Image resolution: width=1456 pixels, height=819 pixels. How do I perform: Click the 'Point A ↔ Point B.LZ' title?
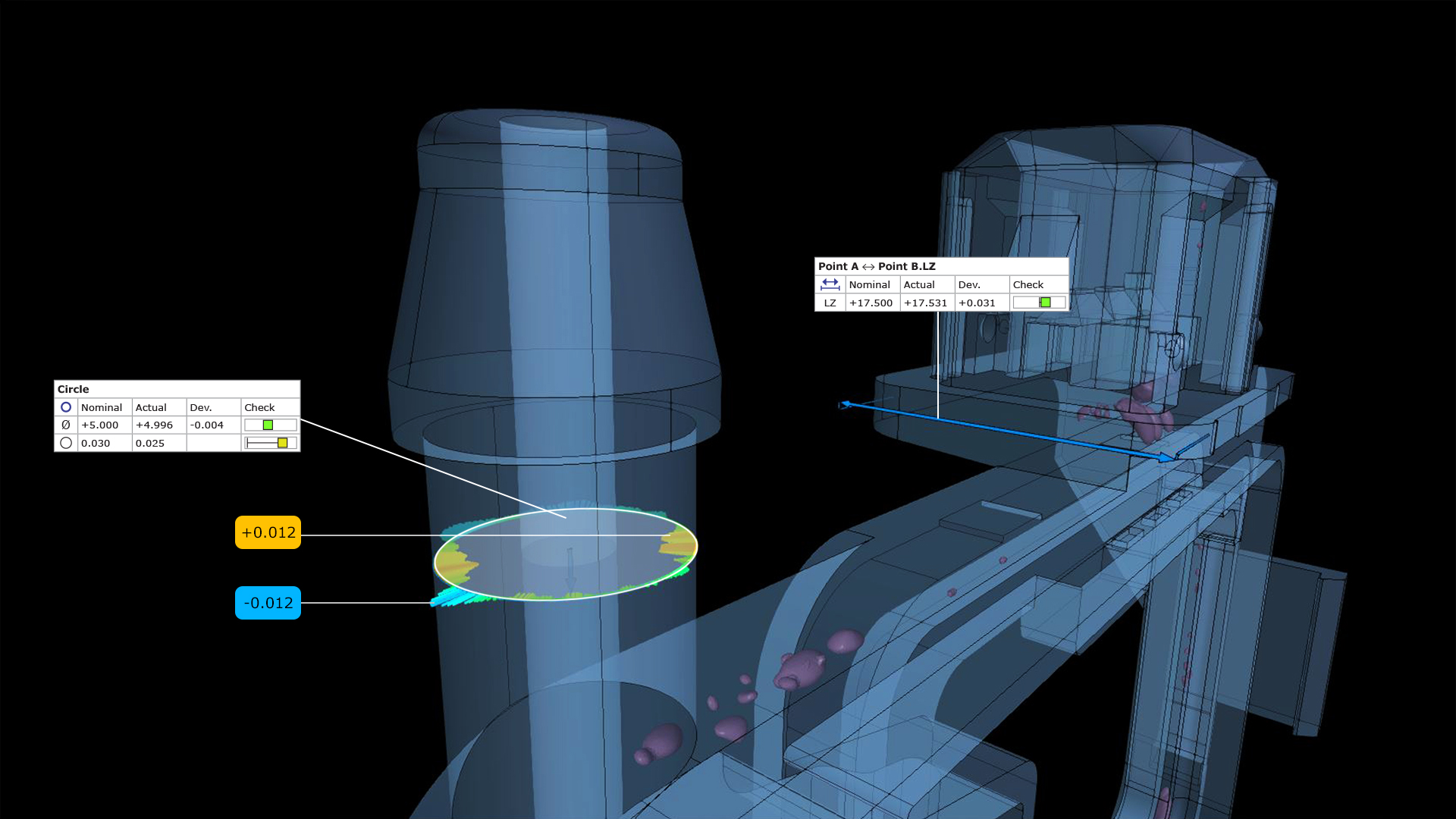(x=877, y=266)
